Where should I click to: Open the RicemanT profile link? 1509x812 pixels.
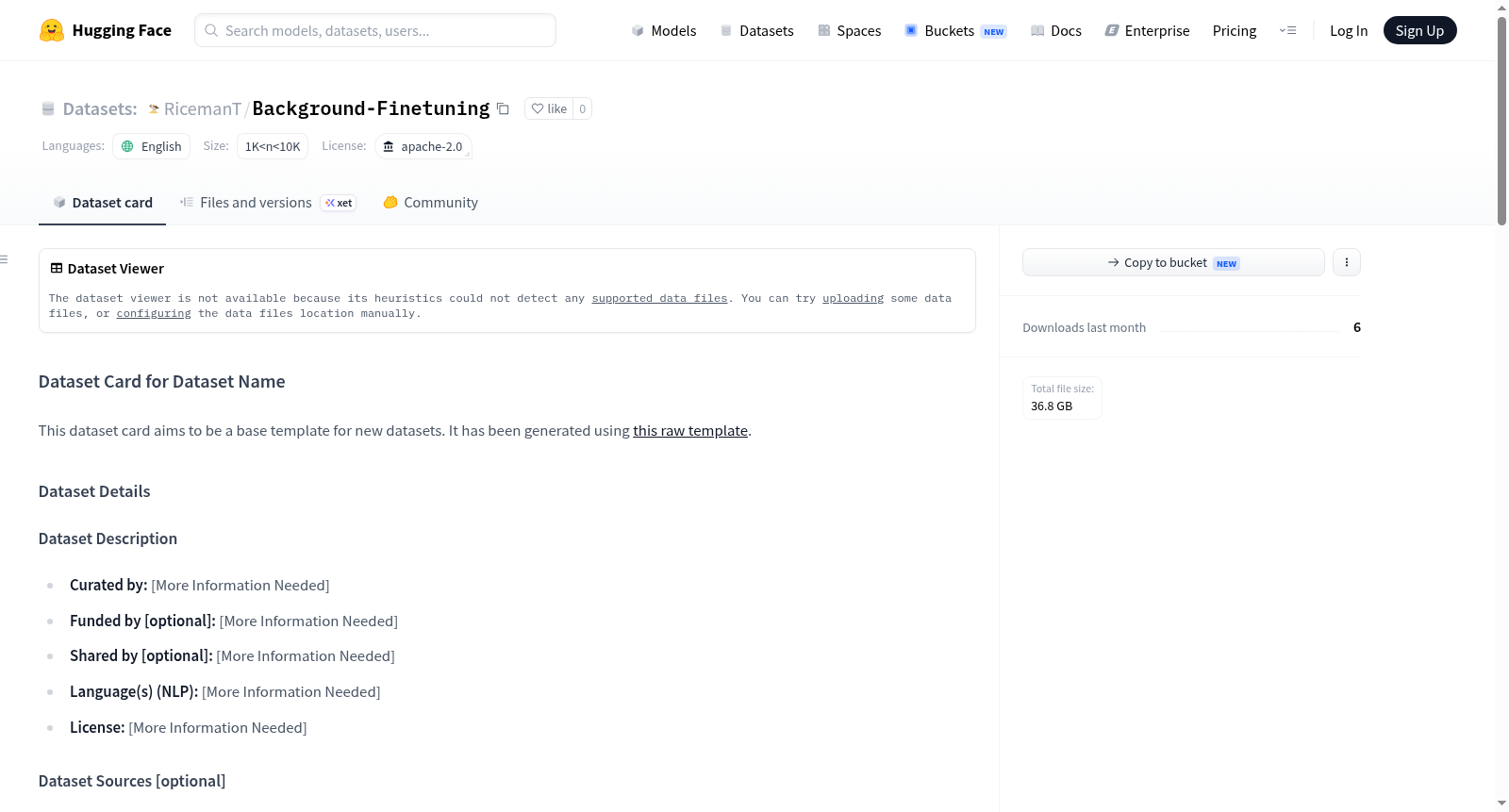(x=203, y=109)
